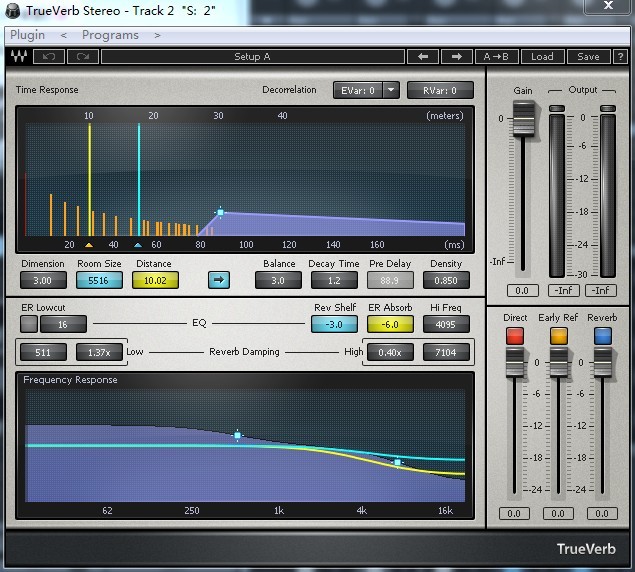Click the Redo arrow button

(83, 57)
